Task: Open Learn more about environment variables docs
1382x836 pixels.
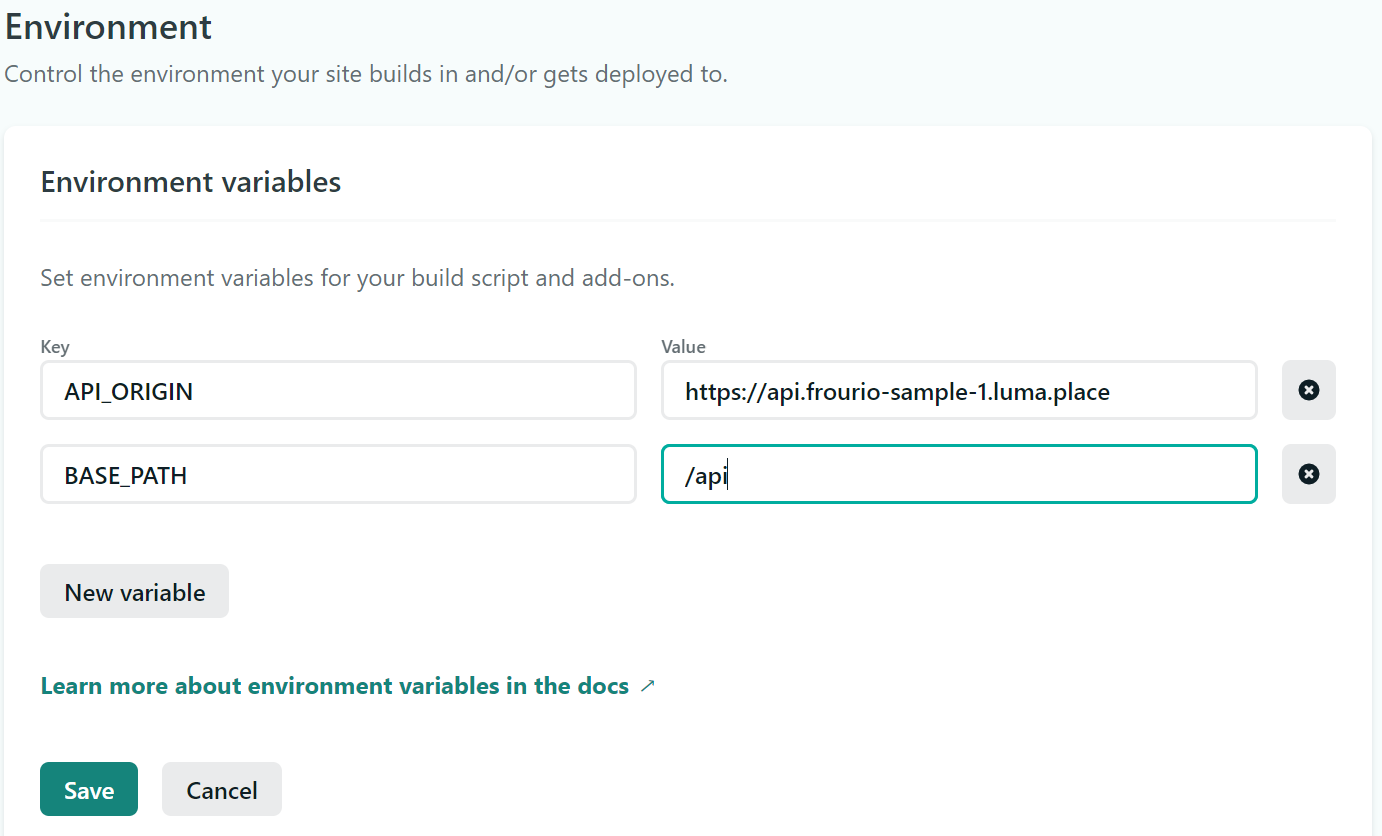Action: 334,686
